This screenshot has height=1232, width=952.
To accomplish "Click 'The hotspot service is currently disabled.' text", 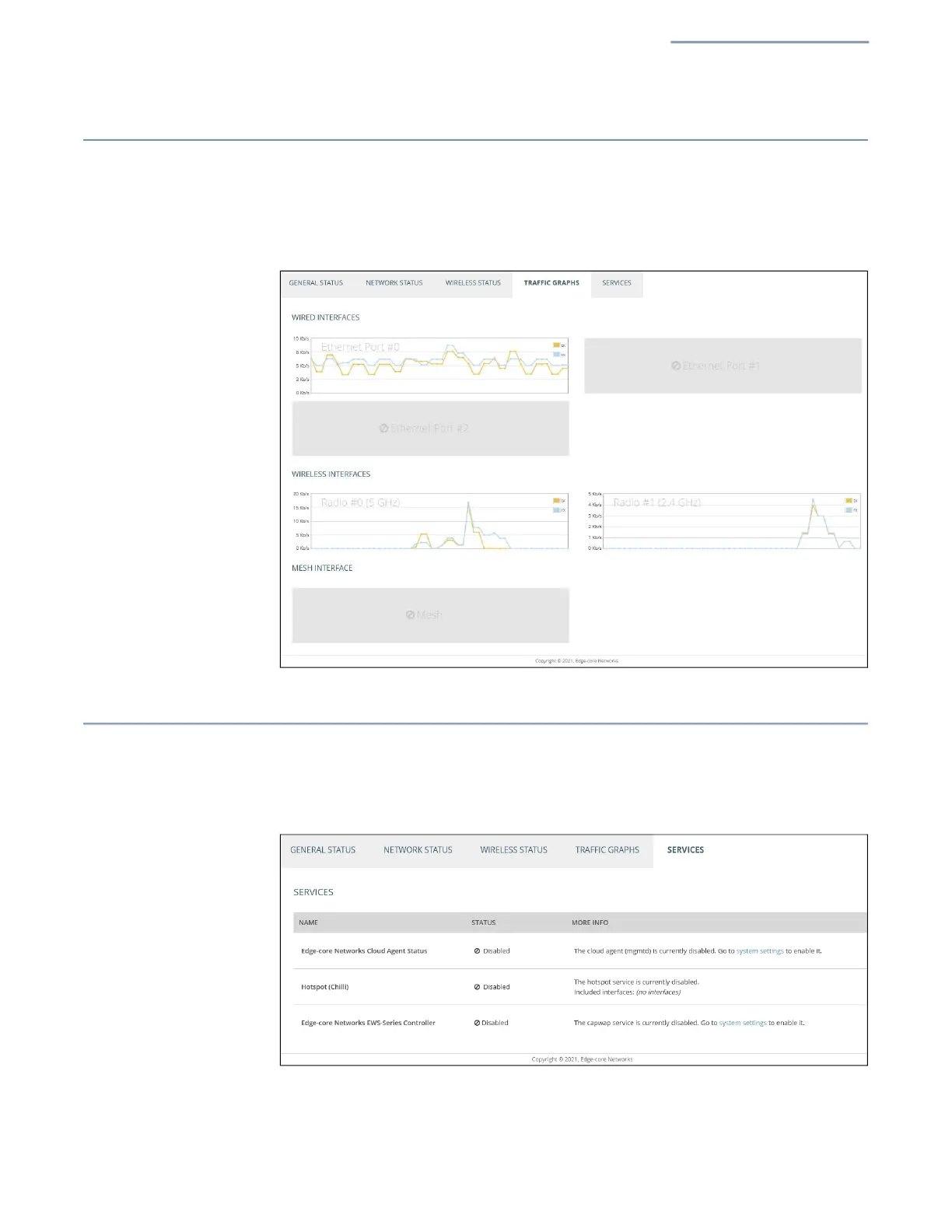I will [636, 982].
